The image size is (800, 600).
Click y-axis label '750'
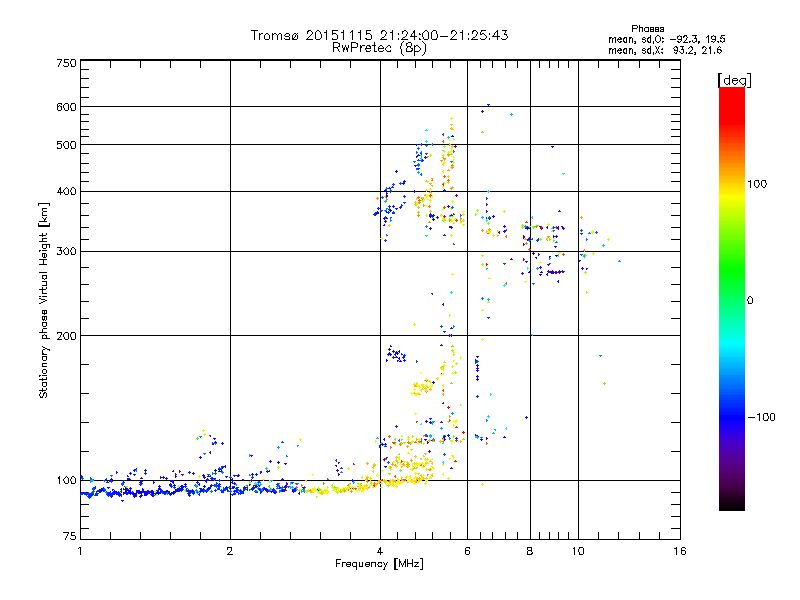coord(66,63)
